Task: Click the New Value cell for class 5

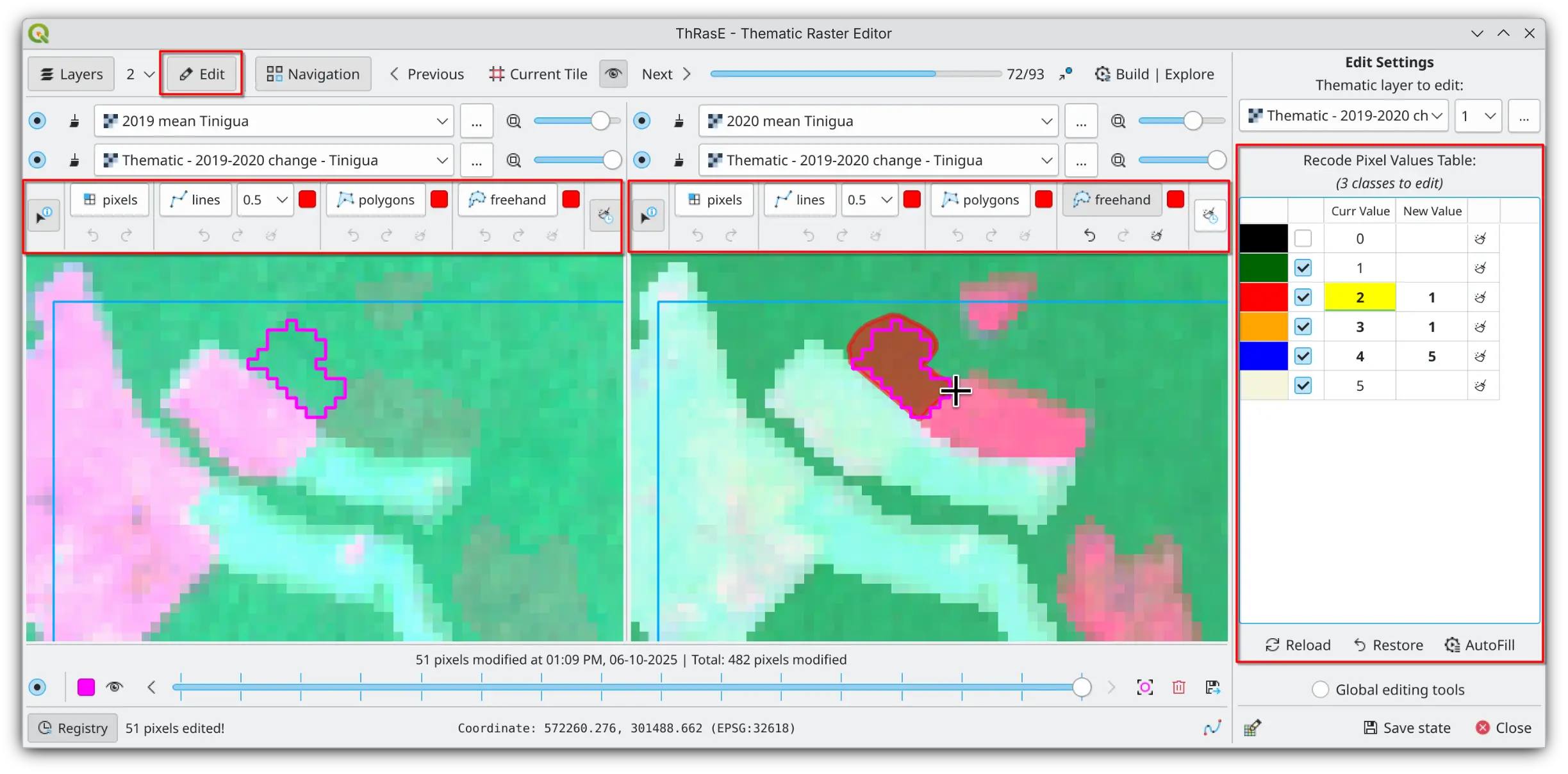Action: point(1431,386)
